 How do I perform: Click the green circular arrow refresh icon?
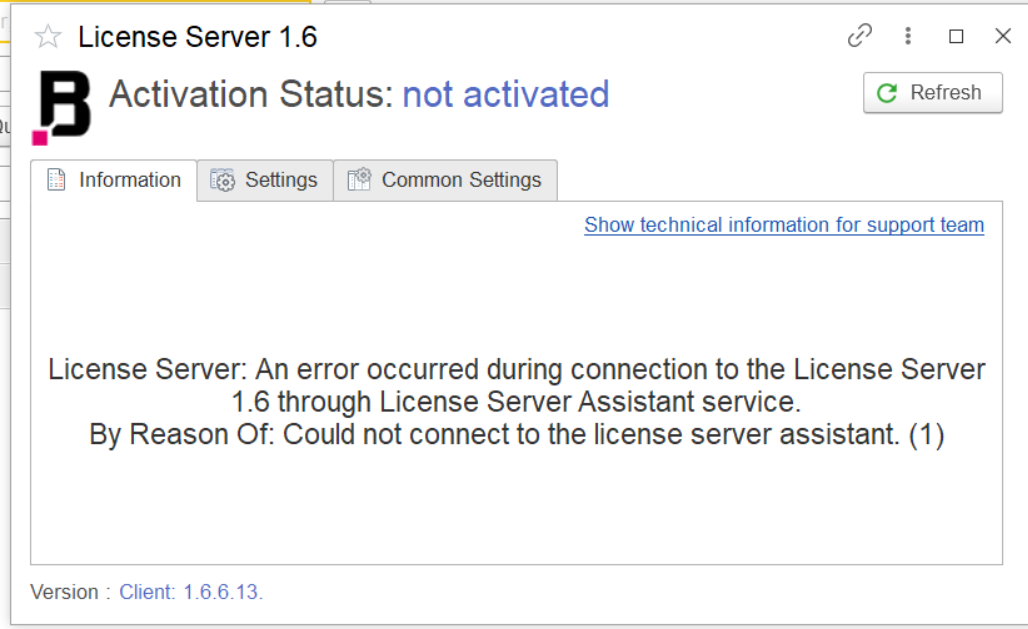click(x=886, y=93)
